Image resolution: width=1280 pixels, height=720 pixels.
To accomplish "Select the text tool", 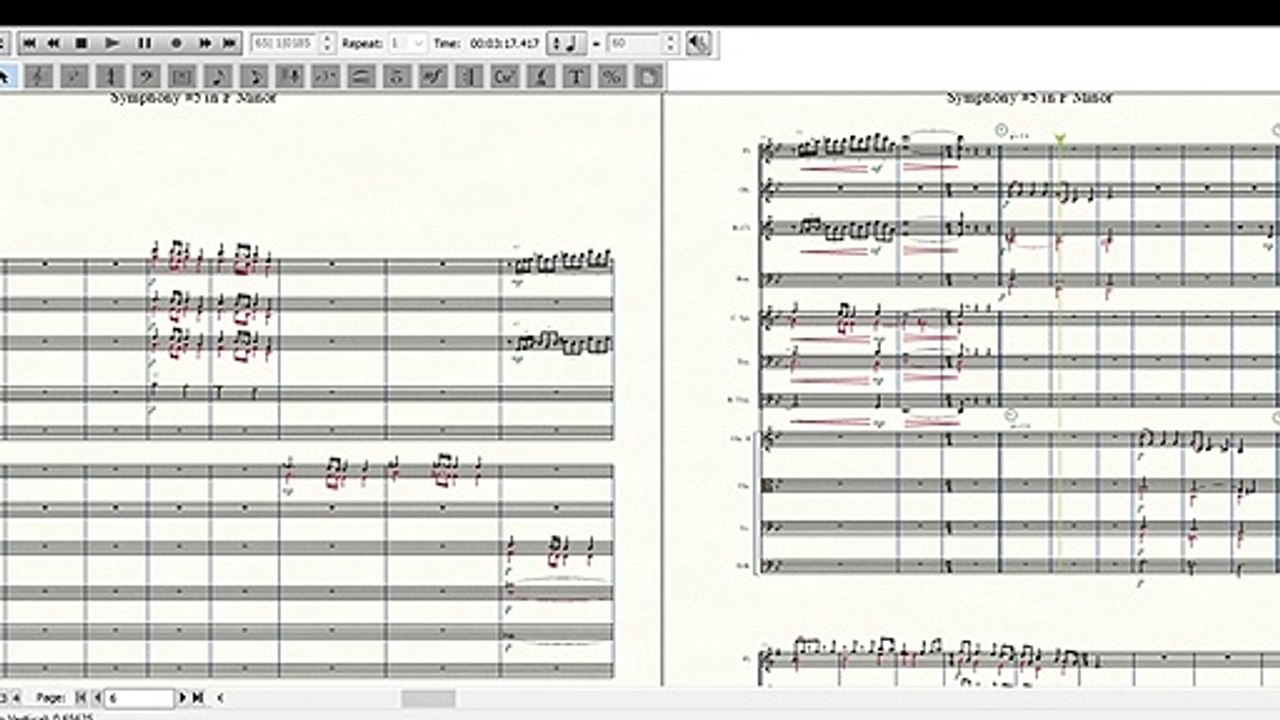I will click(577, 76).
